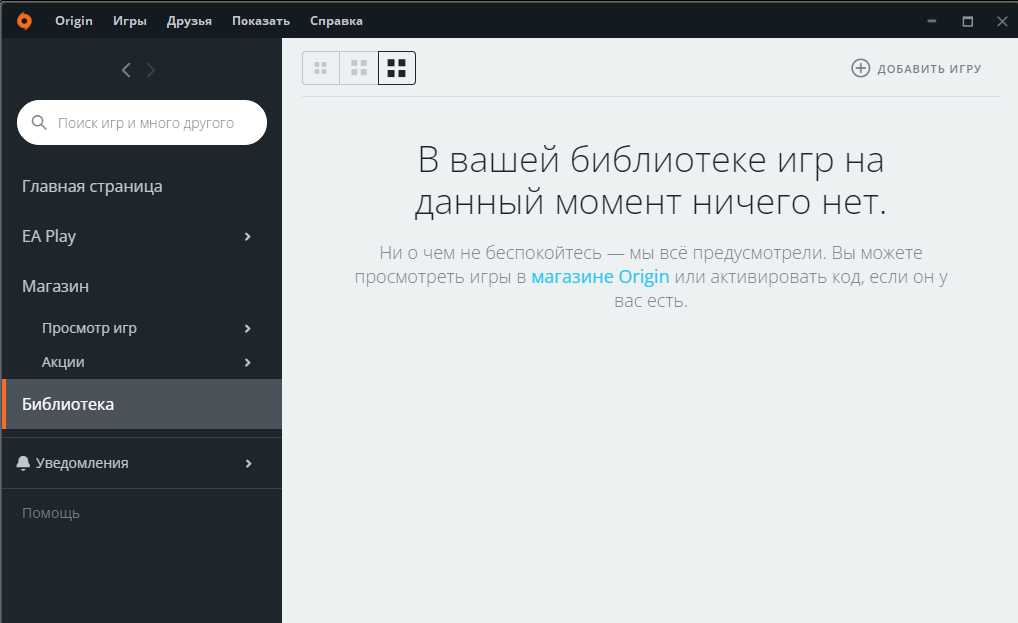1018x623 pixels.
Task: Click Добавить игру label
Action: pos(929,69)
